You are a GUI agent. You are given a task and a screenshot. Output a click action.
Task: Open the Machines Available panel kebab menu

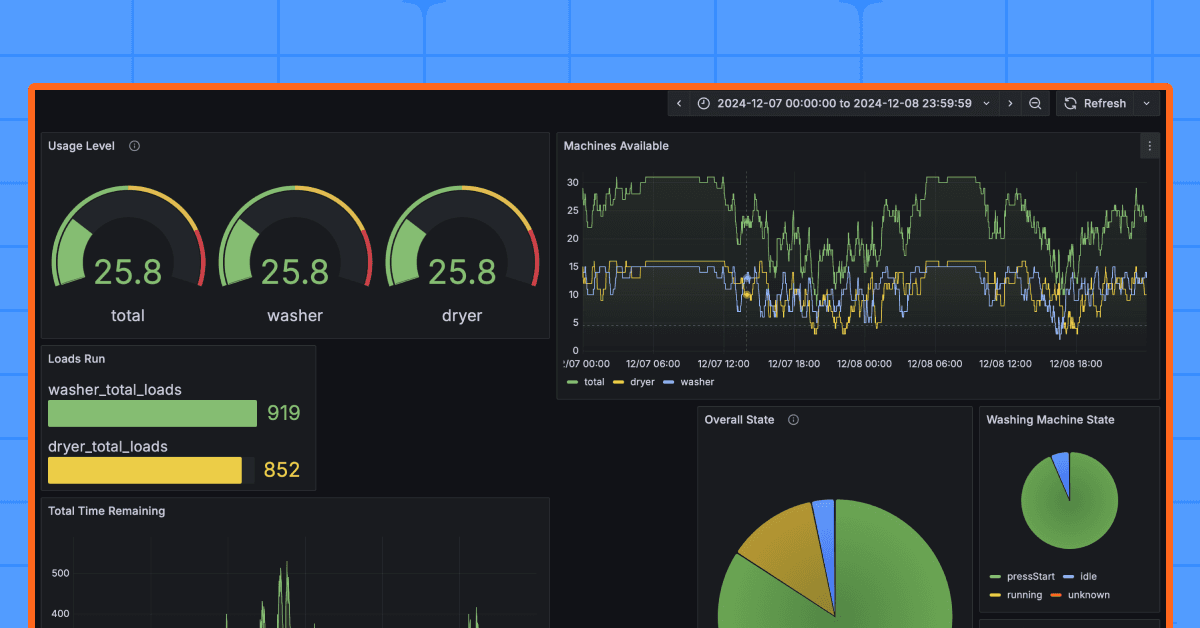pyautogui.click(x=1148, y=145)
